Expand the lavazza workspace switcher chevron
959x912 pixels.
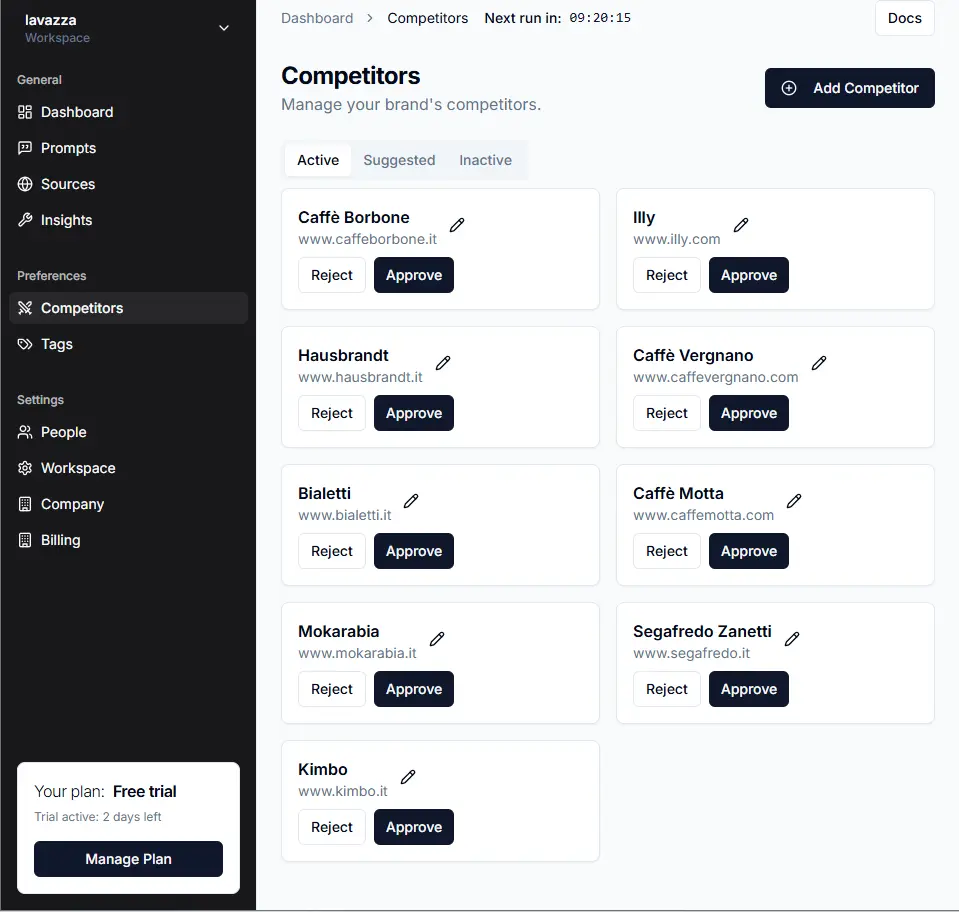point(224,28)
